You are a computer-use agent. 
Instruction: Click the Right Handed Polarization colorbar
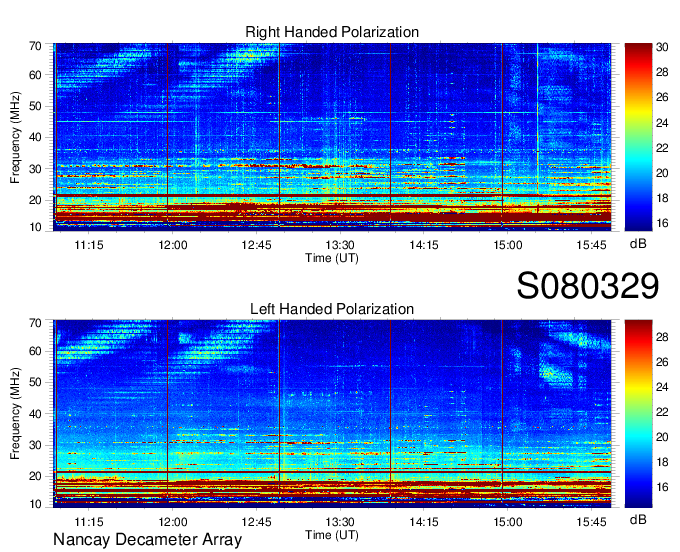638,137
